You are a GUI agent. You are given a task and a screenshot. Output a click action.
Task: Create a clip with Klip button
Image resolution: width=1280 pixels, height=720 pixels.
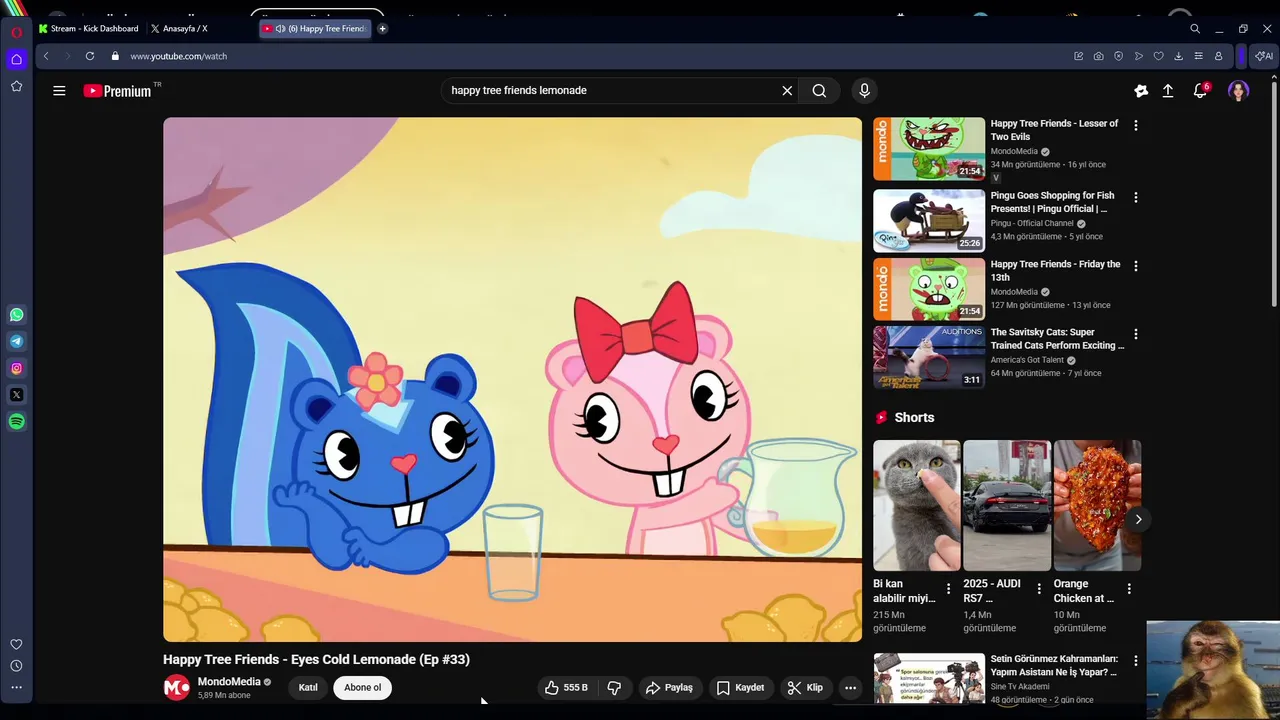coord(805,688)
